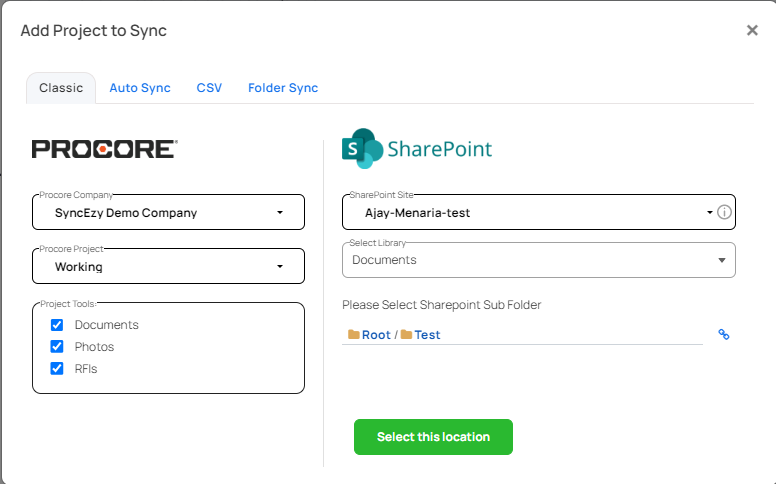Screen dimensions: 776x484
Task: Switch to the Folder Sync tab
Action: (283, 88)
